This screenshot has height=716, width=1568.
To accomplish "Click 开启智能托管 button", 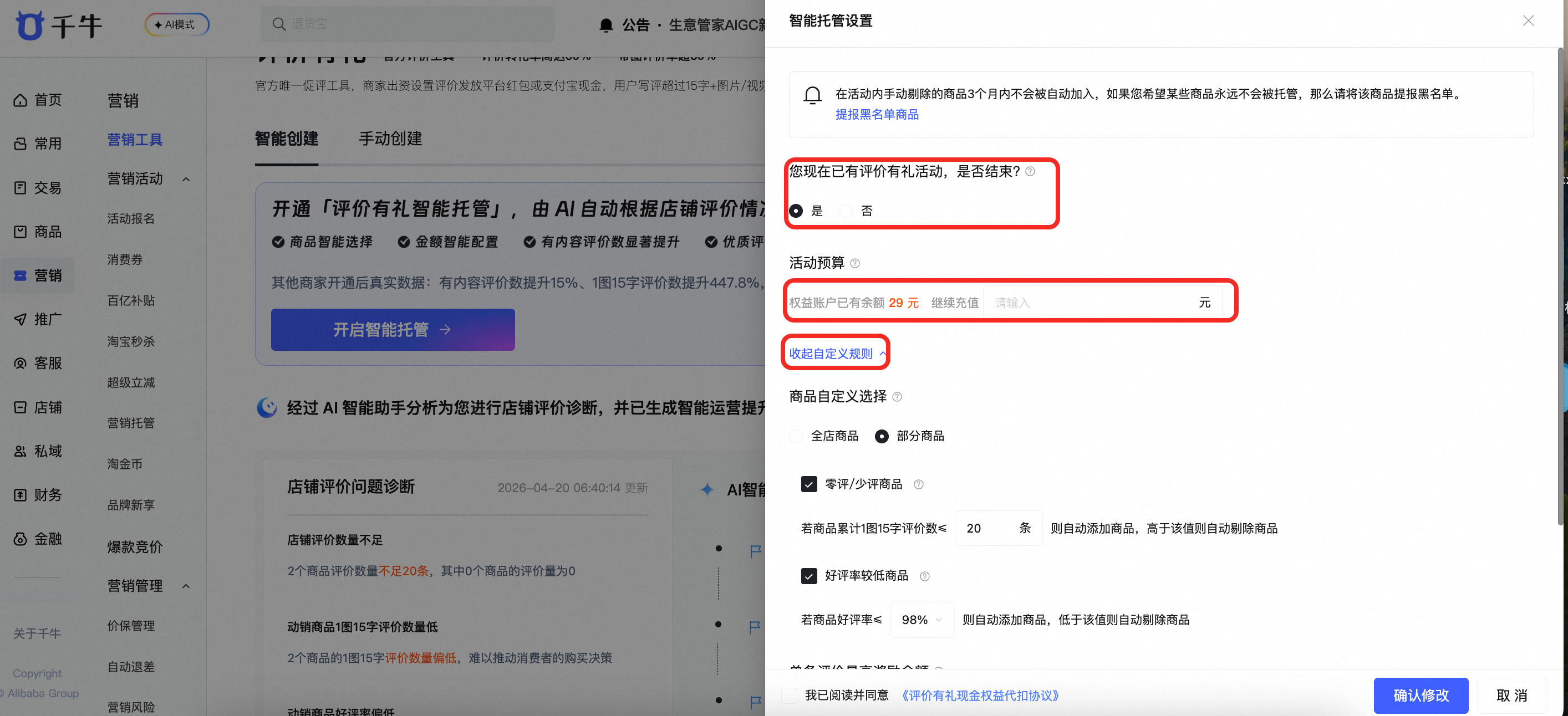I will pyautogui.click(x=393, y=330).
